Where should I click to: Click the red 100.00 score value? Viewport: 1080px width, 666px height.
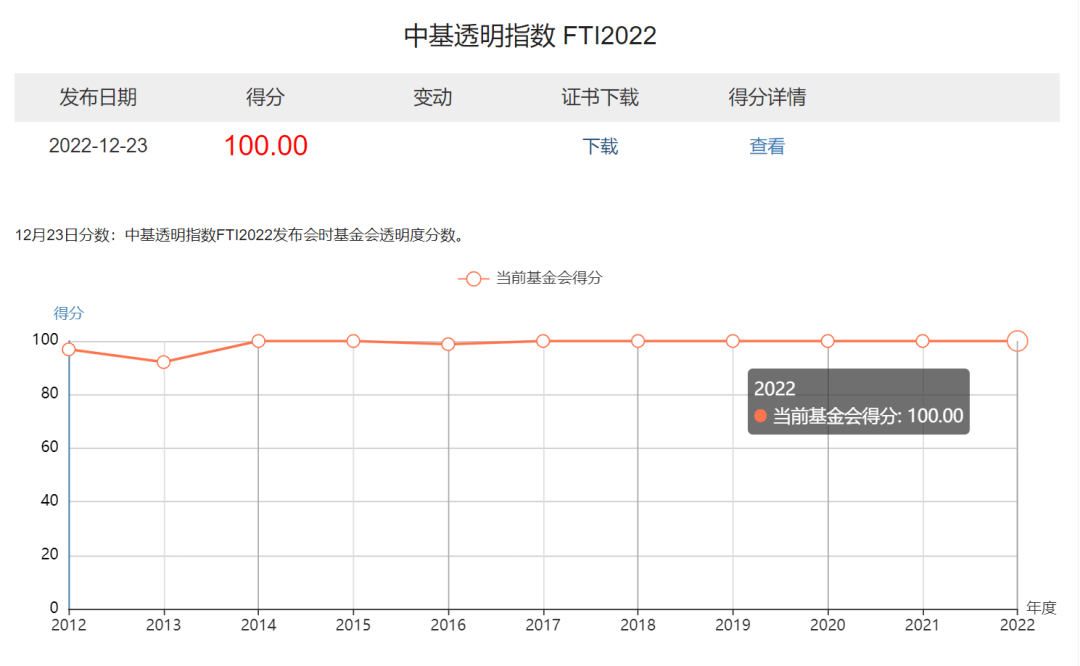[x=265, y=146]
